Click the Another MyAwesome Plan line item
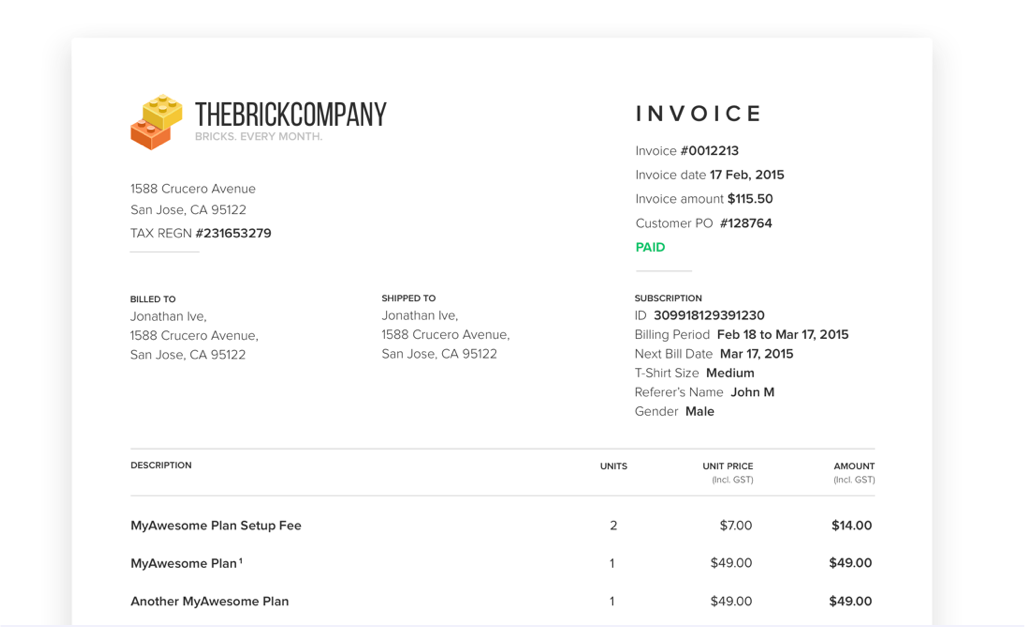 coord(210,601)
